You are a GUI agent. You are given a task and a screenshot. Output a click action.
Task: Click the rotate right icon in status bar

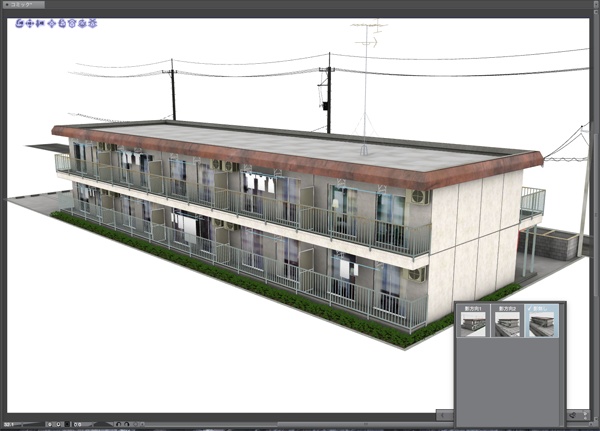127,424
